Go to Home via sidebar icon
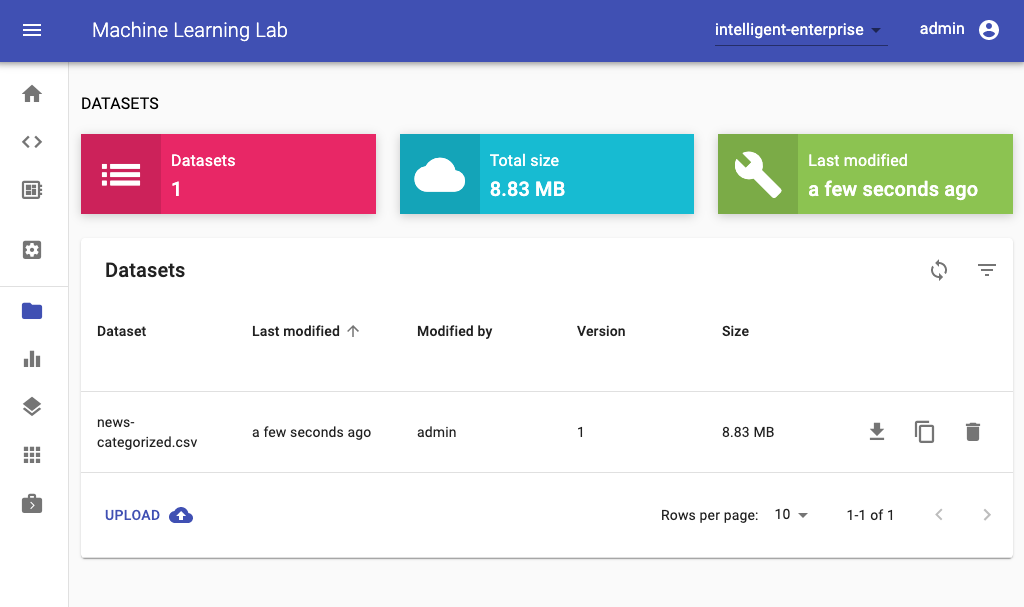 pyautogui.click(x=32, y=94)
